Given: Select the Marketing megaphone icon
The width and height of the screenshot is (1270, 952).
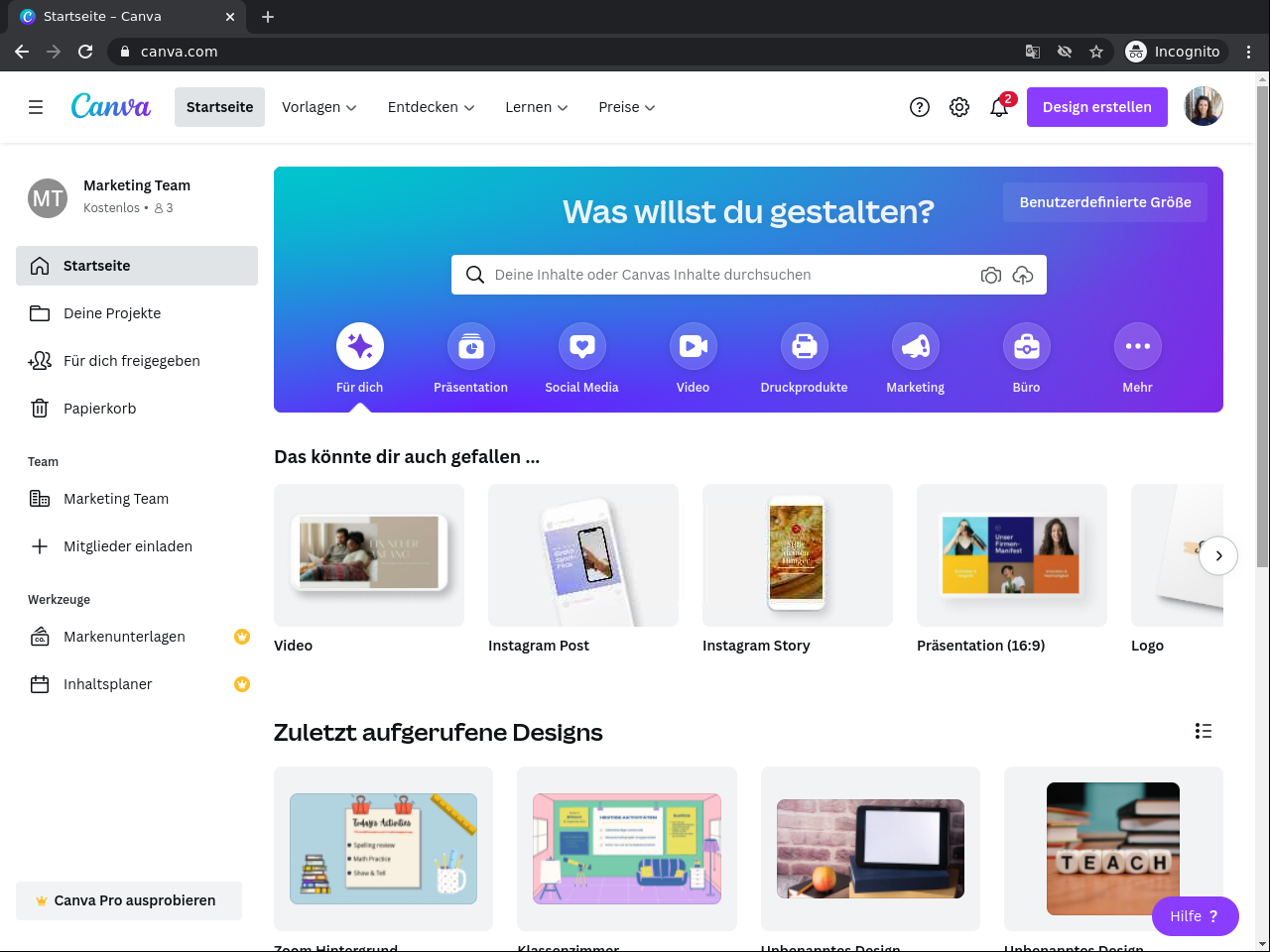Looking at the screenshot, I should point(916,346).
